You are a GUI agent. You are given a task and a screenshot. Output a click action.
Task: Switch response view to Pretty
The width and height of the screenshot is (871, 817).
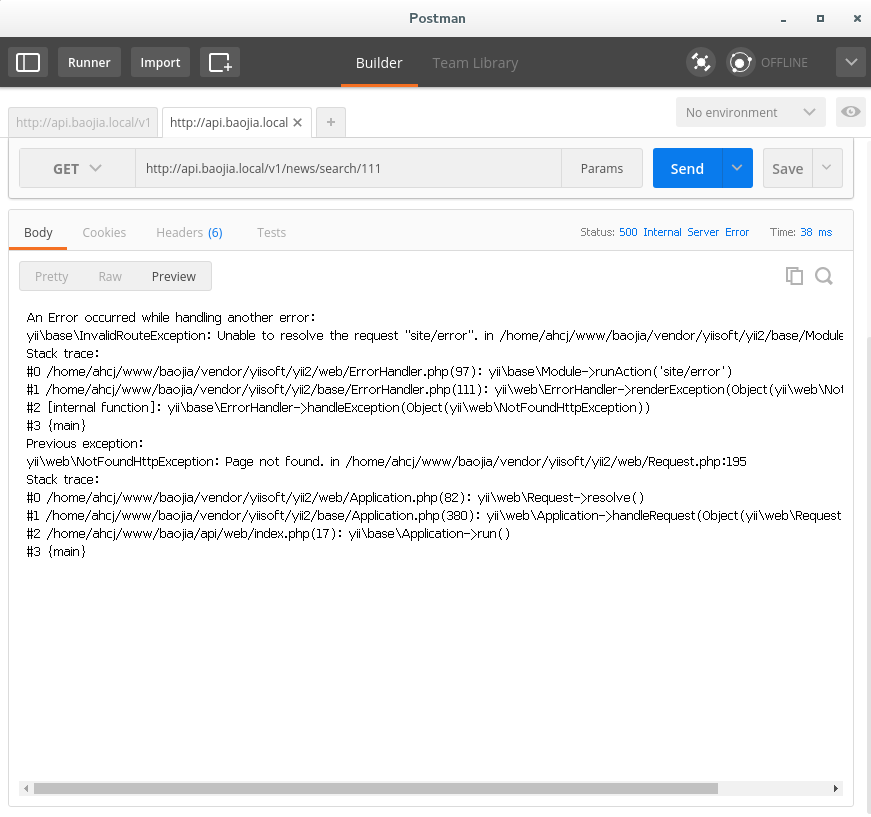[x=52, y=276]
